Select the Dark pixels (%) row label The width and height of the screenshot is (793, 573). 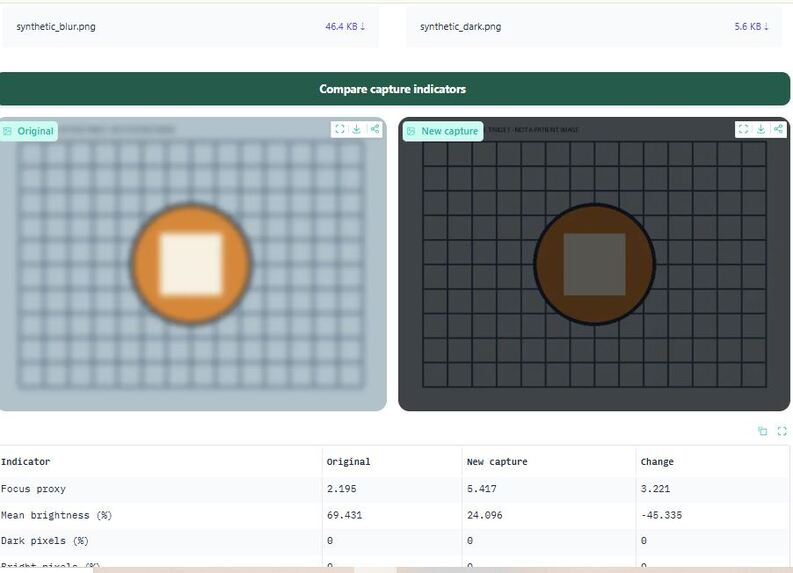pos(45,541)
